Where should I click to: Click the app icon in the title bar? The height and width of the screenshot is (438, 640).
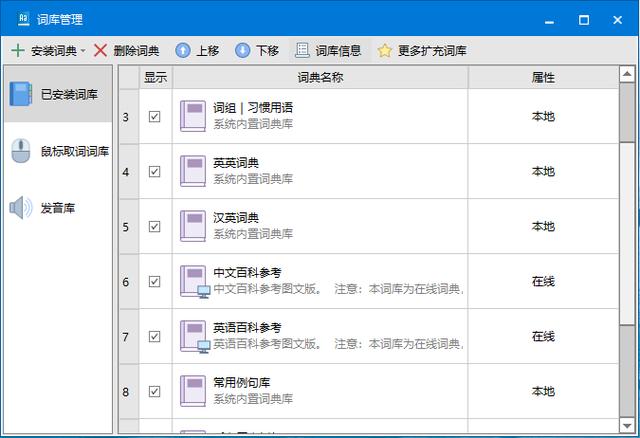pyautogui.click(x=24, y=19)
